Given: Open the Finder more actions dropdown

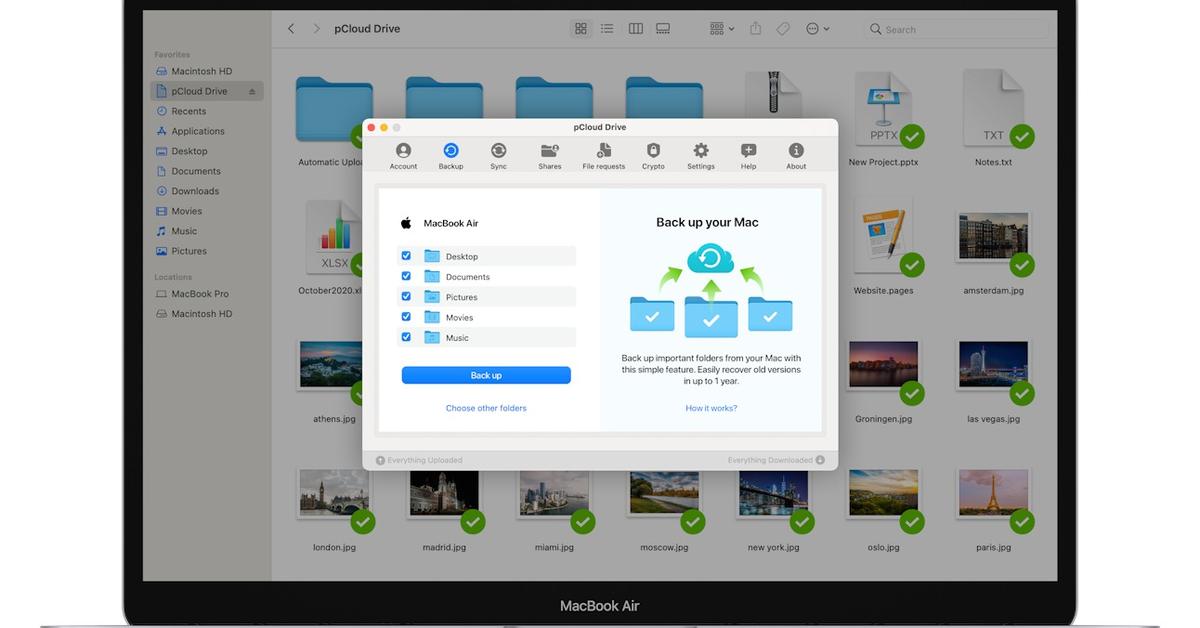Looking at the screenshot, I should (817, 29).
